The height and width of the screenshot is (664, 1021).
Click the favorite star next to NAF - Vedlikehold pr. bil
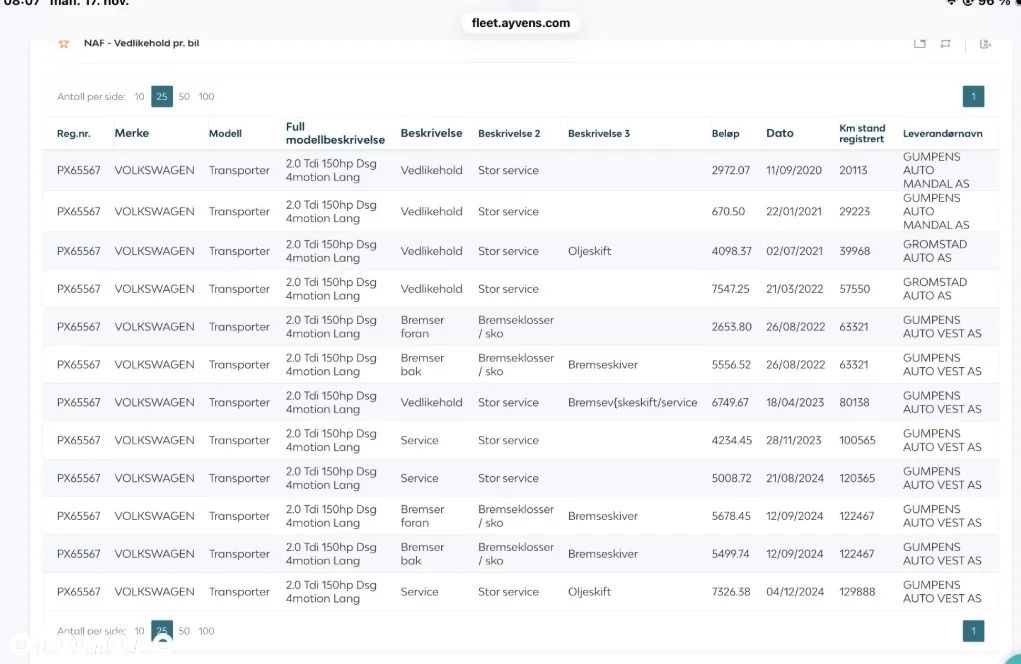click(x=63, y=44)
